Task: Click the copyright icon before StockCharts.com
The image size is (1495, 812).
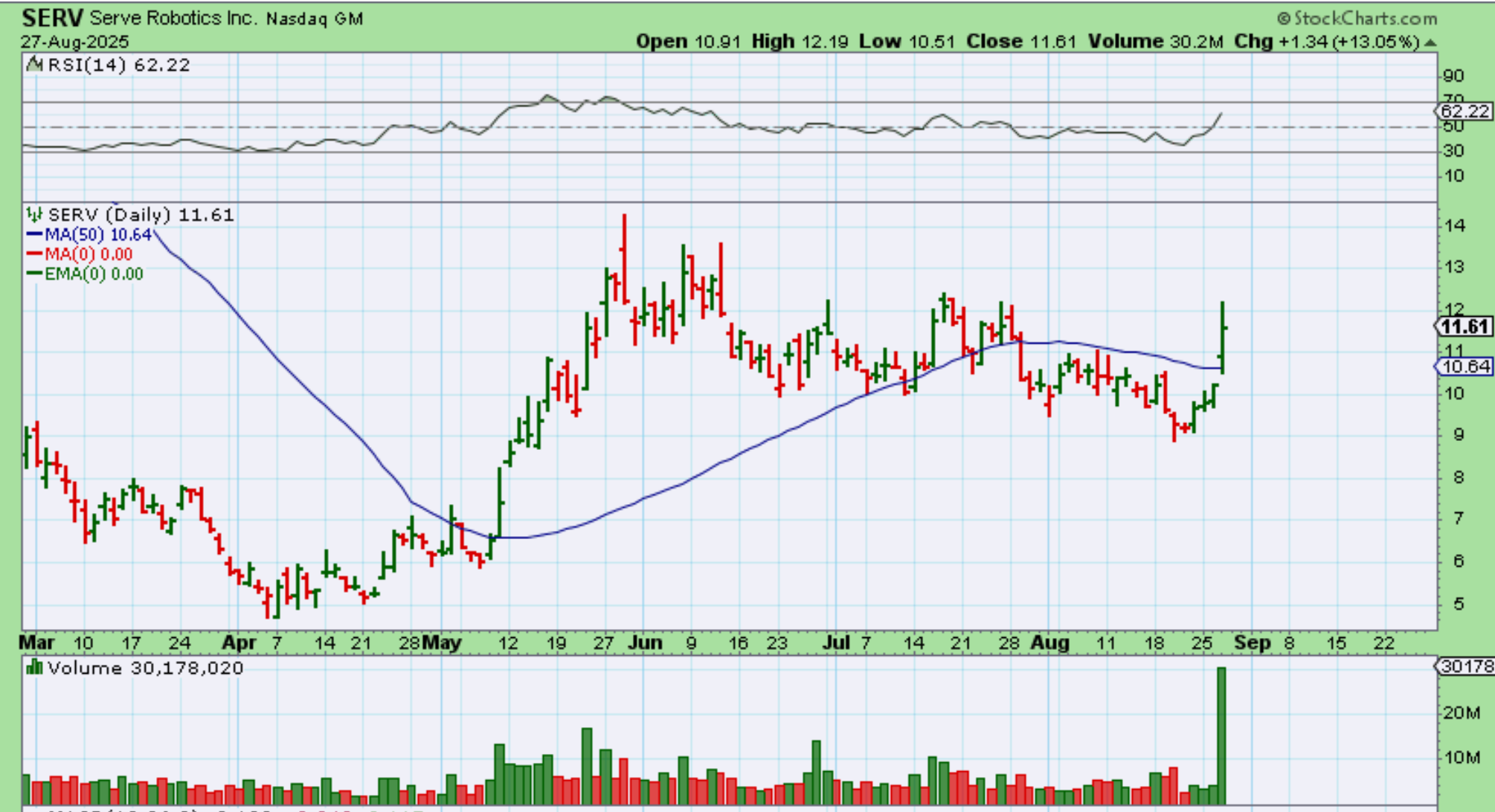Action: point(1284,19)
